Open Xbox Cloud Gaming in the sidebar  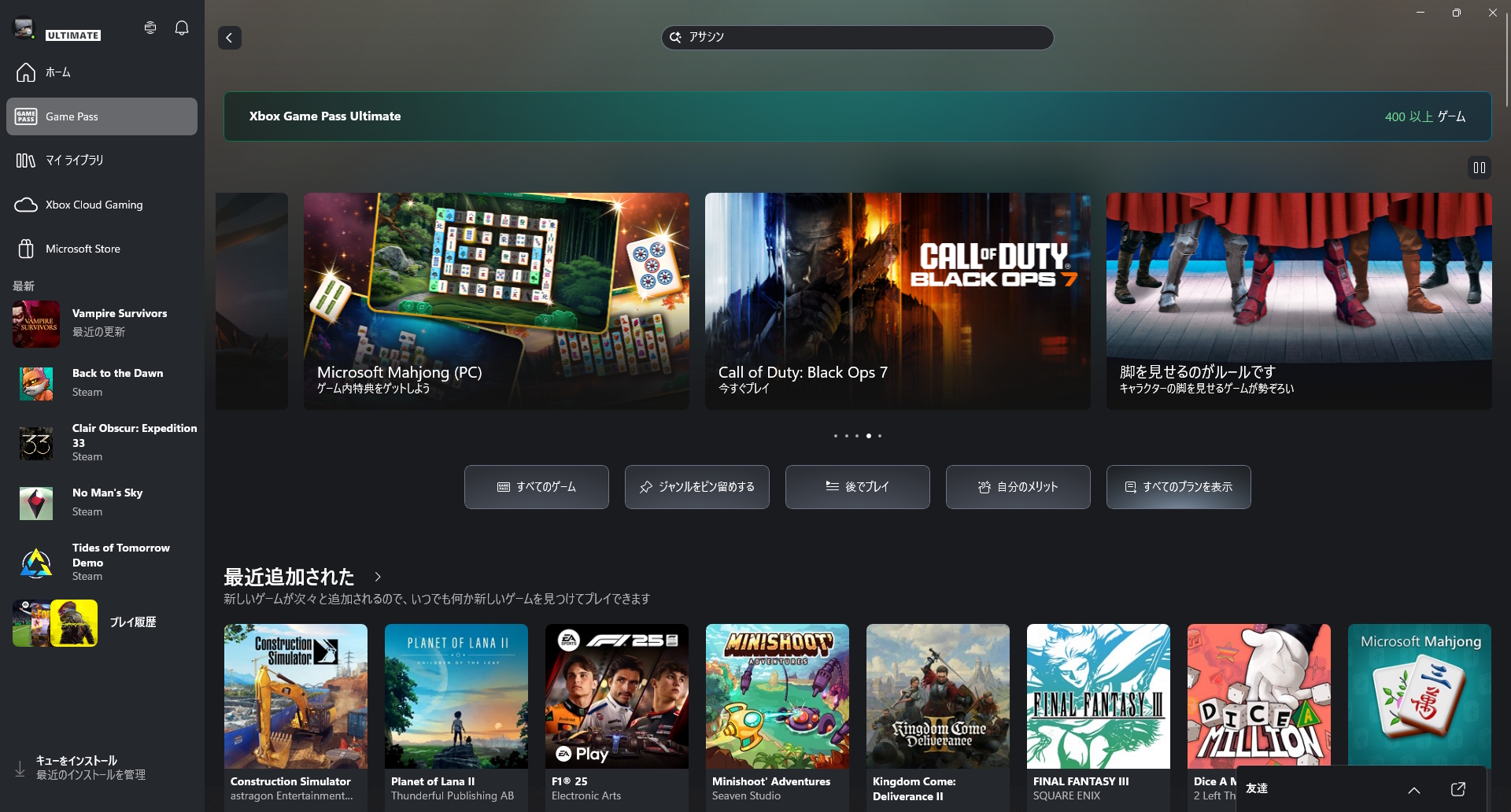tap(102, 205)
